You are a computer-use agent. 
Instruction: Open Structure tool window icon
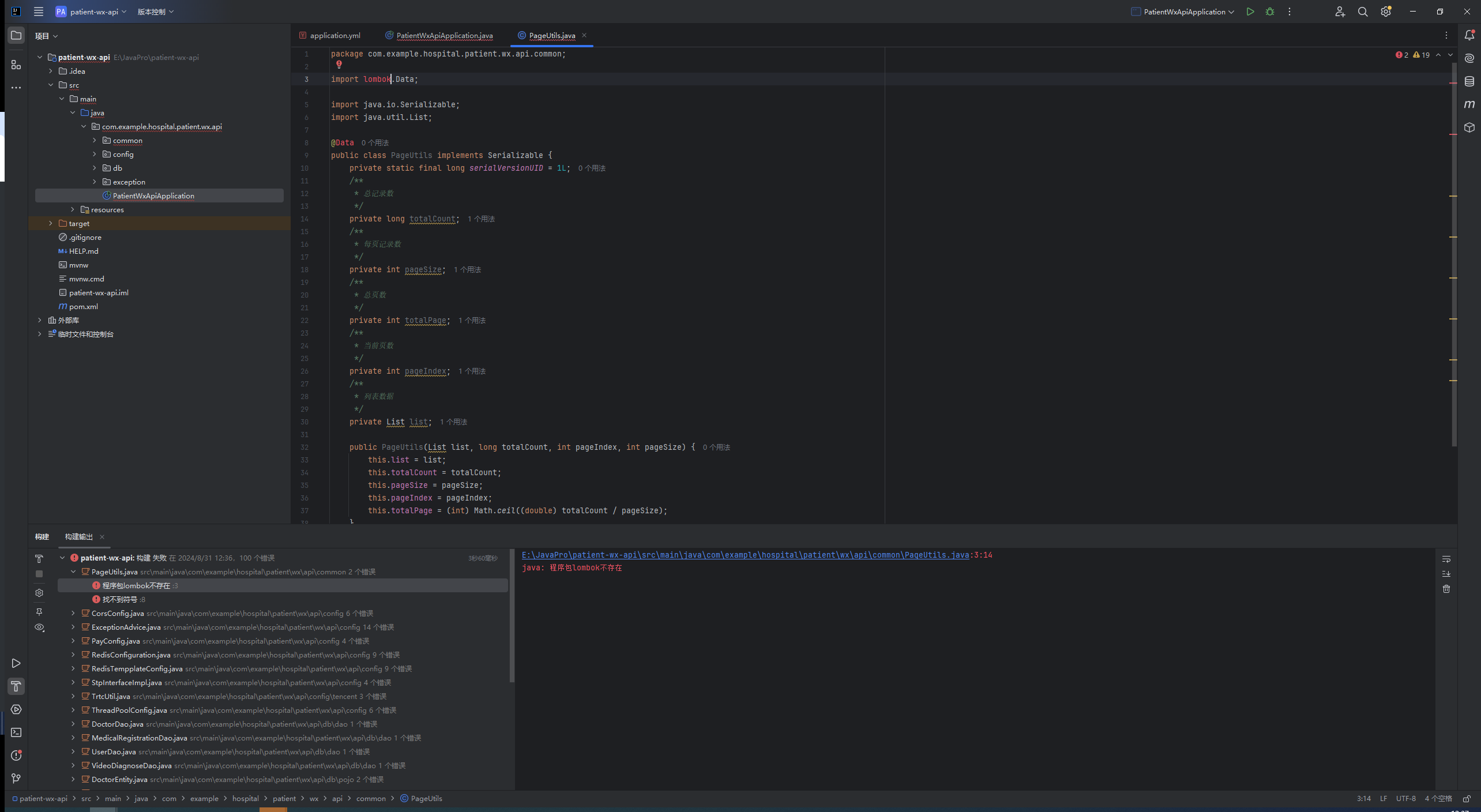click(x=16, y=65)
